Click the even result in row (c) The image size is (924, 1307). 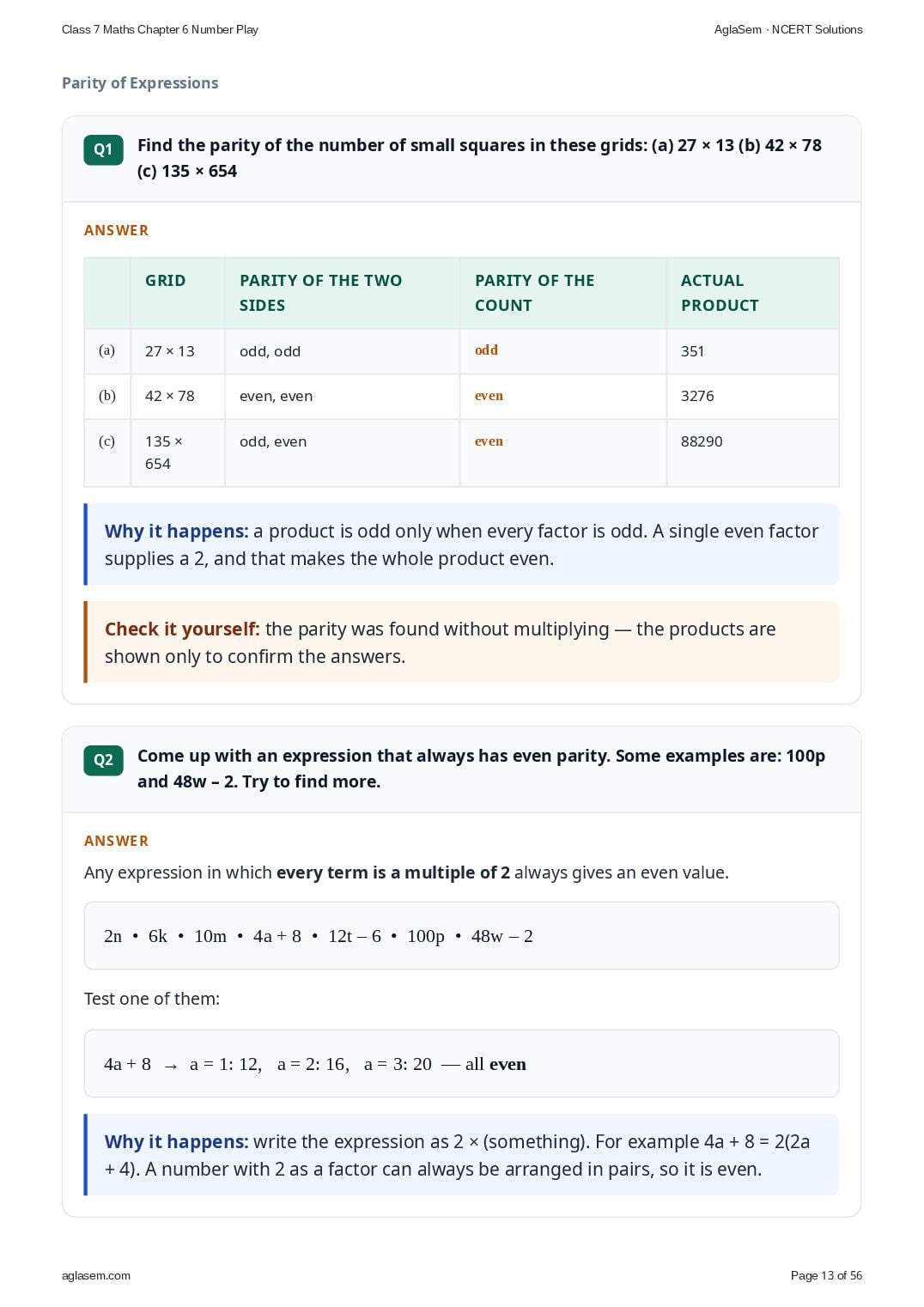click(x=489, y=441)
